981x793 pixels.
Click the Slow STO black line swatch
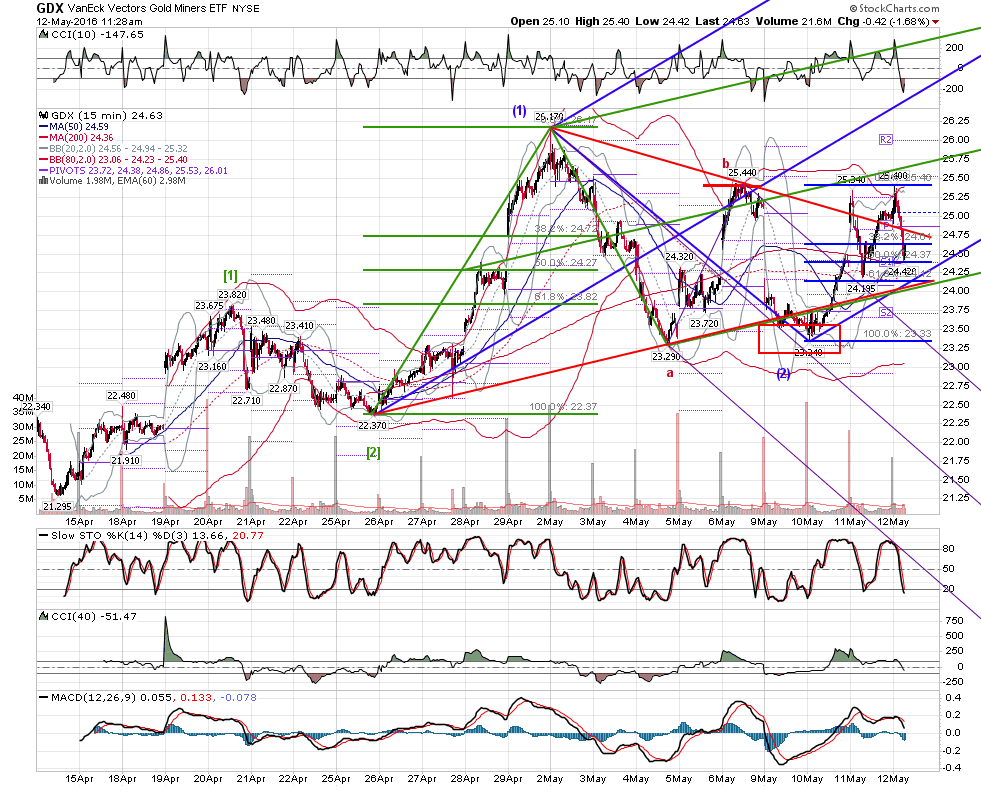pos(43,536)
